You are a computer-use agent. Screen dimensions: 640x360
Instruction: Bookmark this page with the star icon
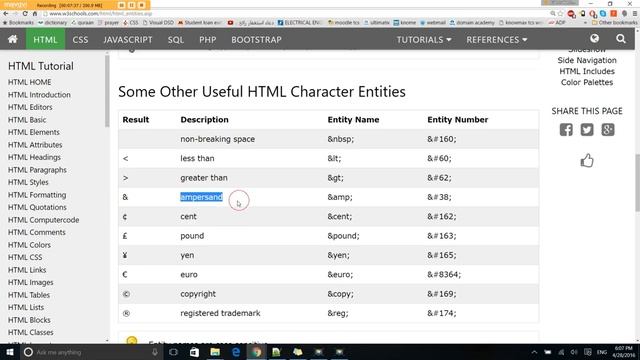560,13
